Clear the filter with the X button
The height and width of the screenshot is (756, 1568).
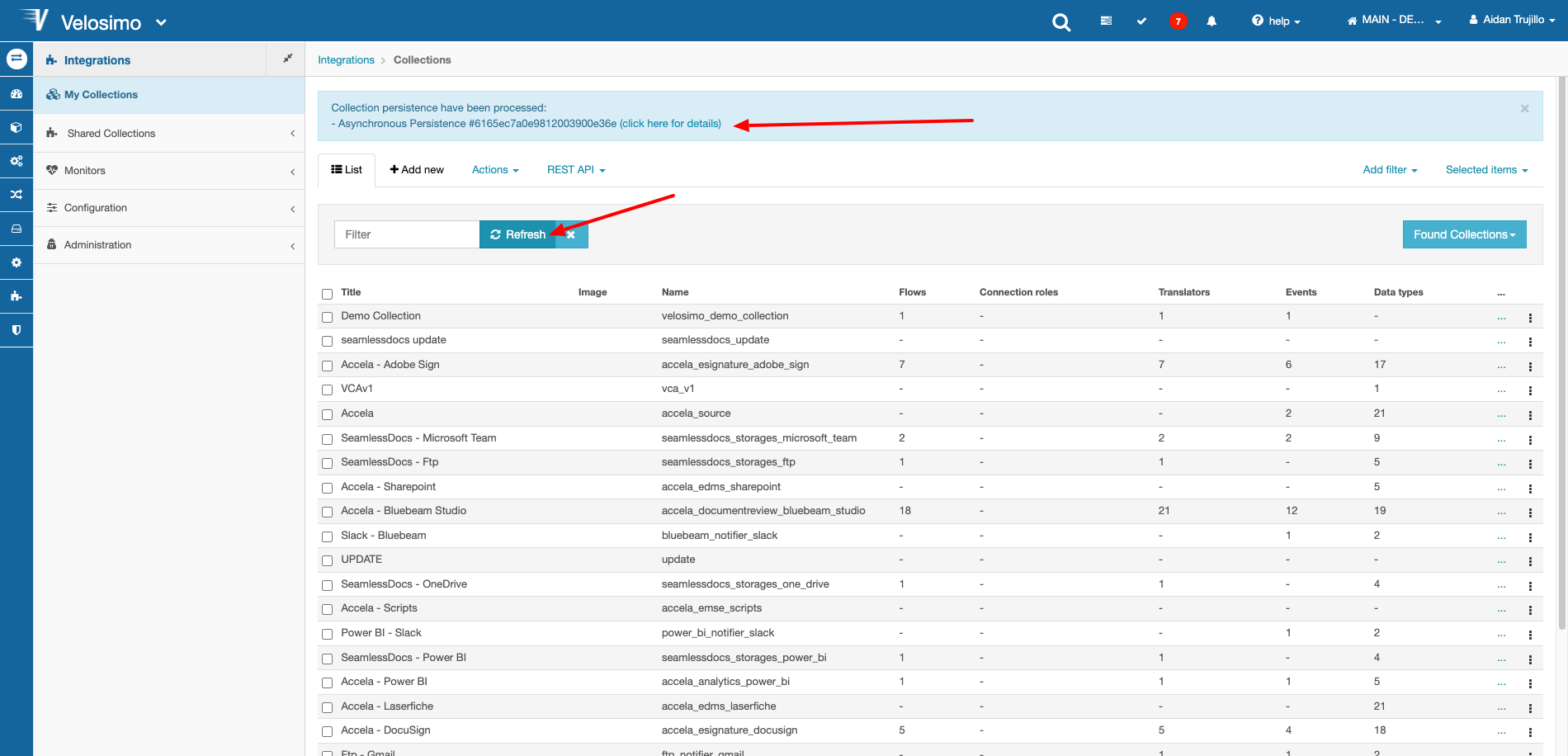point(571,234)
